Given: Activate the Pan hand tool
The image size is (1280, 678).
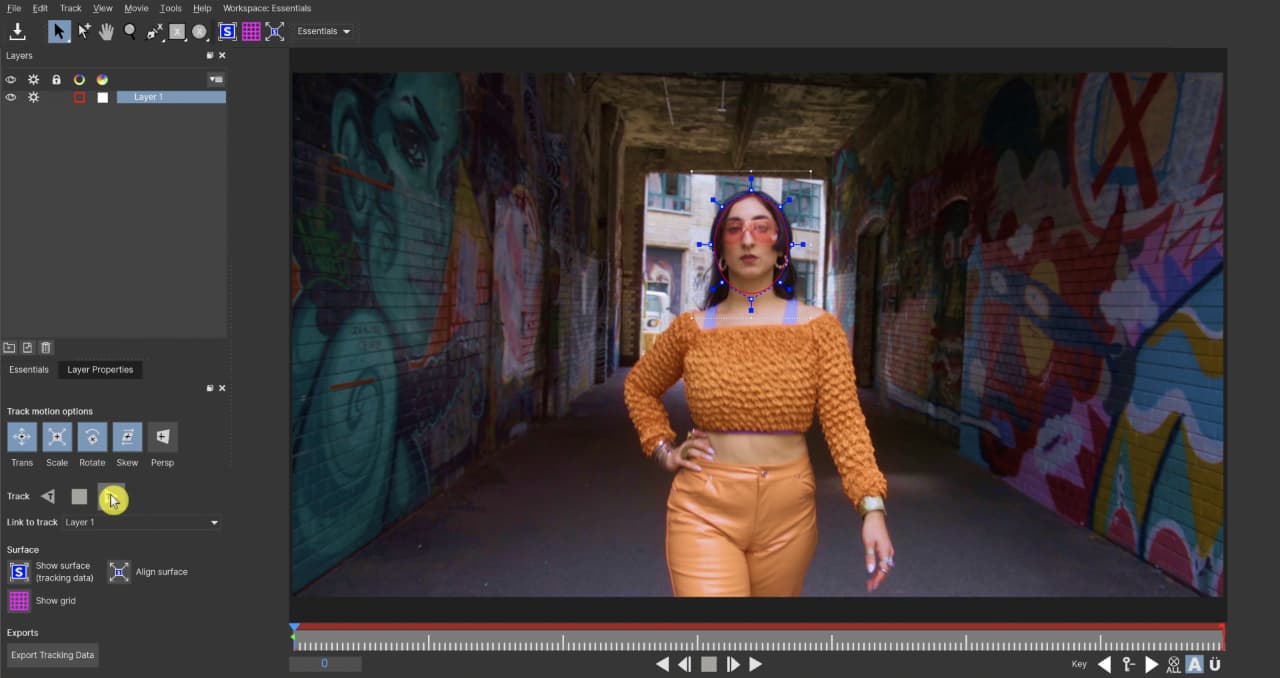Looking at the screenshot, I should coord(106,31).
